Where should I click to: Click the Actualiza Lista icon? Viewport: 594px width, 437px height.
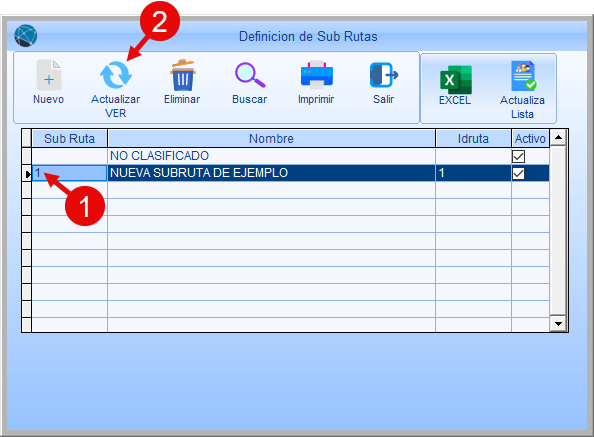523,76
